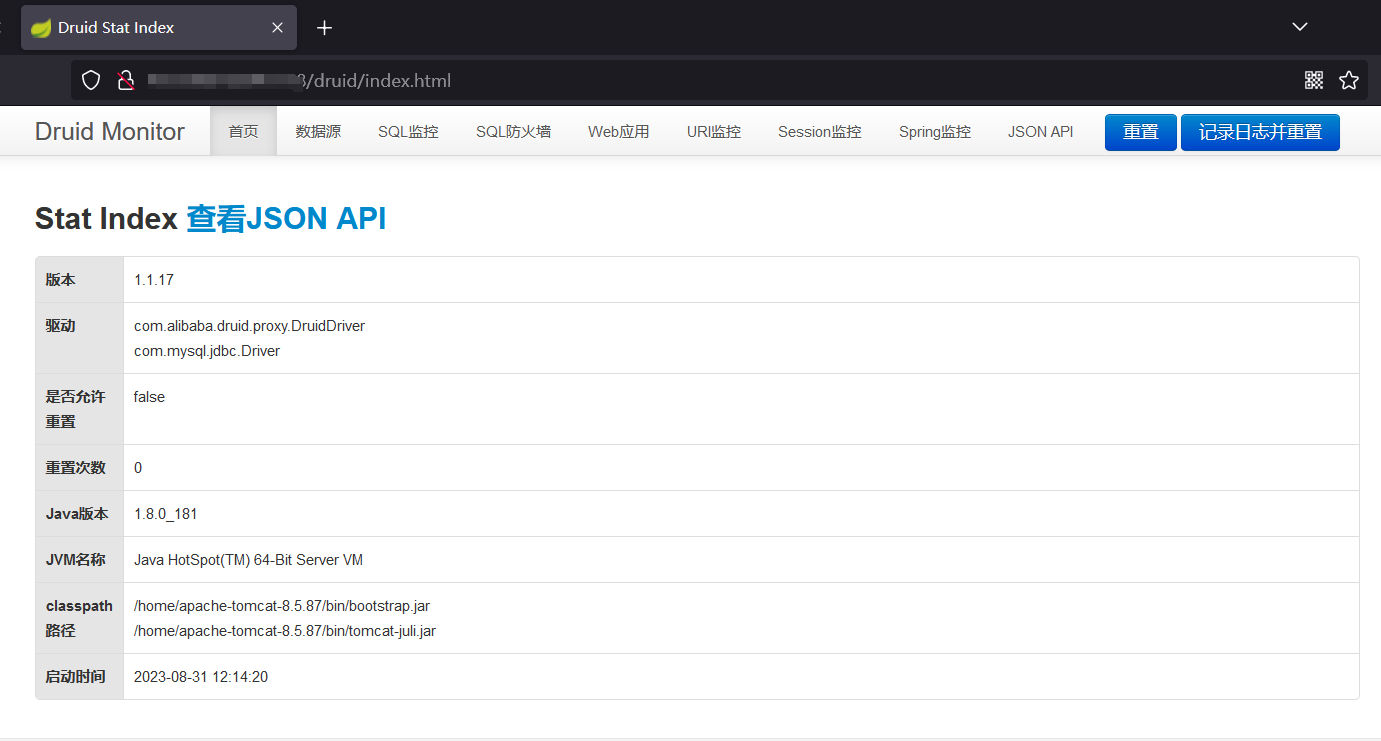Click the 是否允许重置 row label
This screenshot has height=741, width=1381.
[75, 409]
